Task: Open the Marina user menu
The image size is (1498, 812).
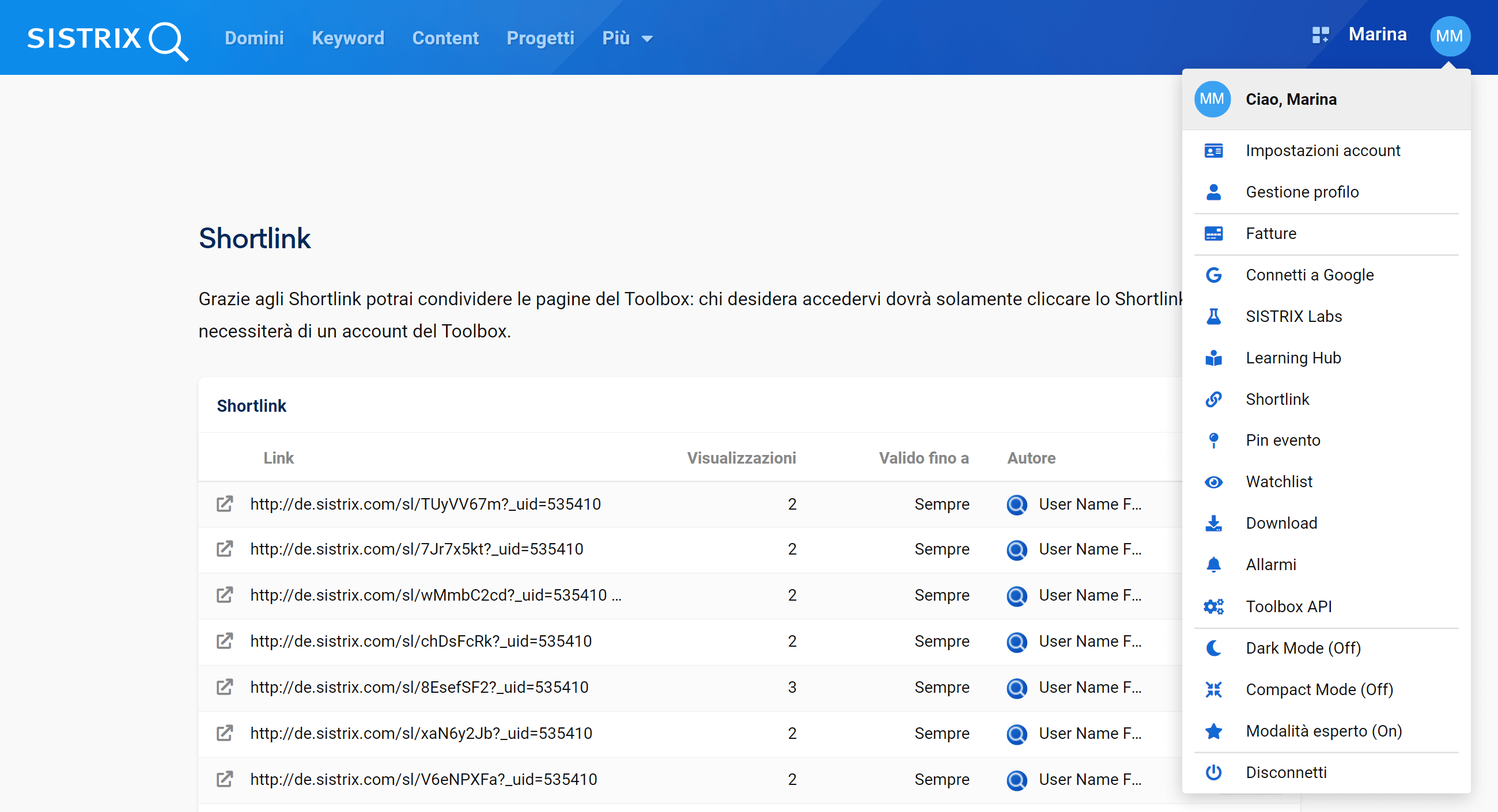Action: coord(1378,35)
